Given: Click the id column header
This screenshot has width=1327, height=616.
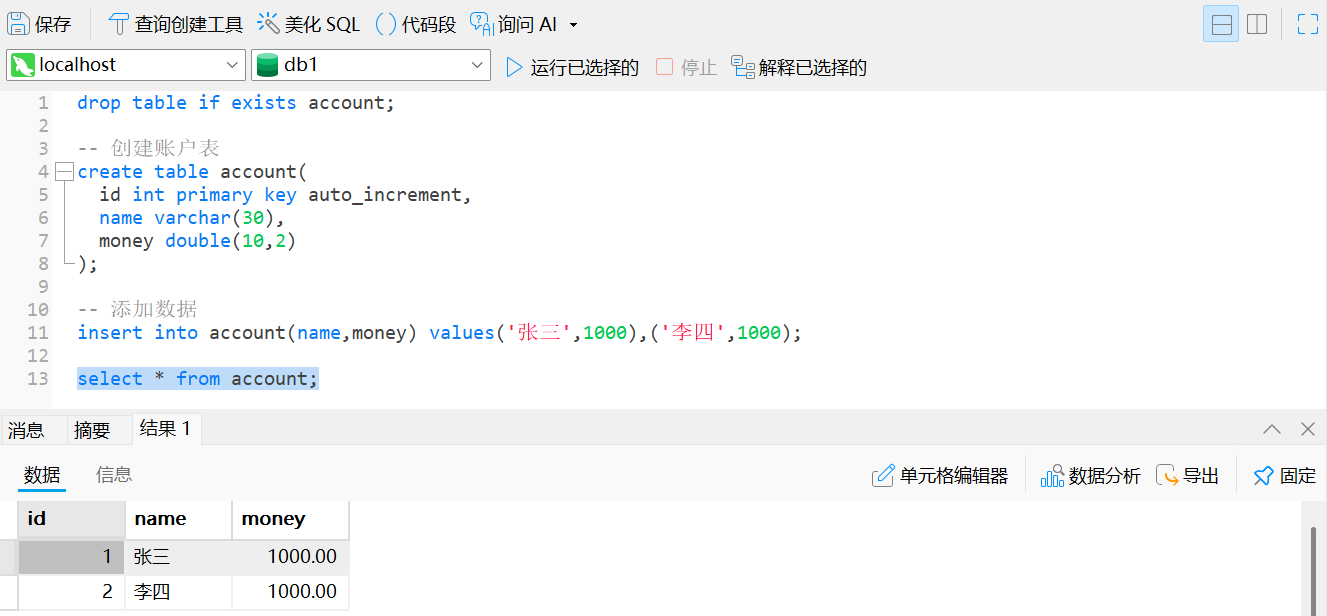Looking at the screenshot, I should [71, 519].
